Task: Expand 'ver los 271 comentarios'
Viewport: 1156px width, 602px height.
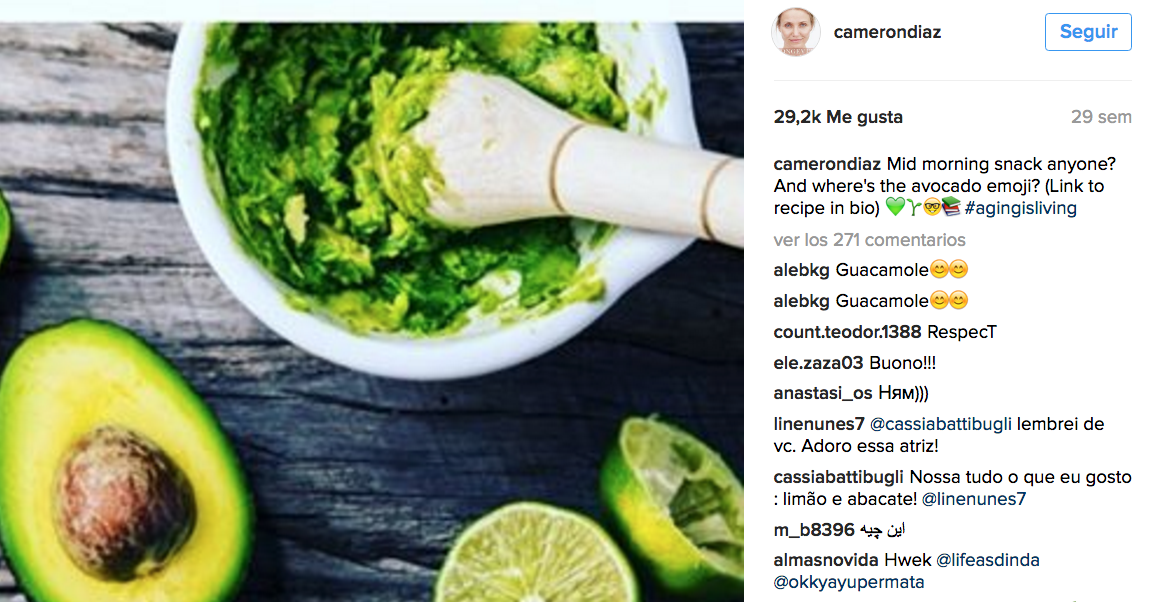Action: tap(869, 240)
